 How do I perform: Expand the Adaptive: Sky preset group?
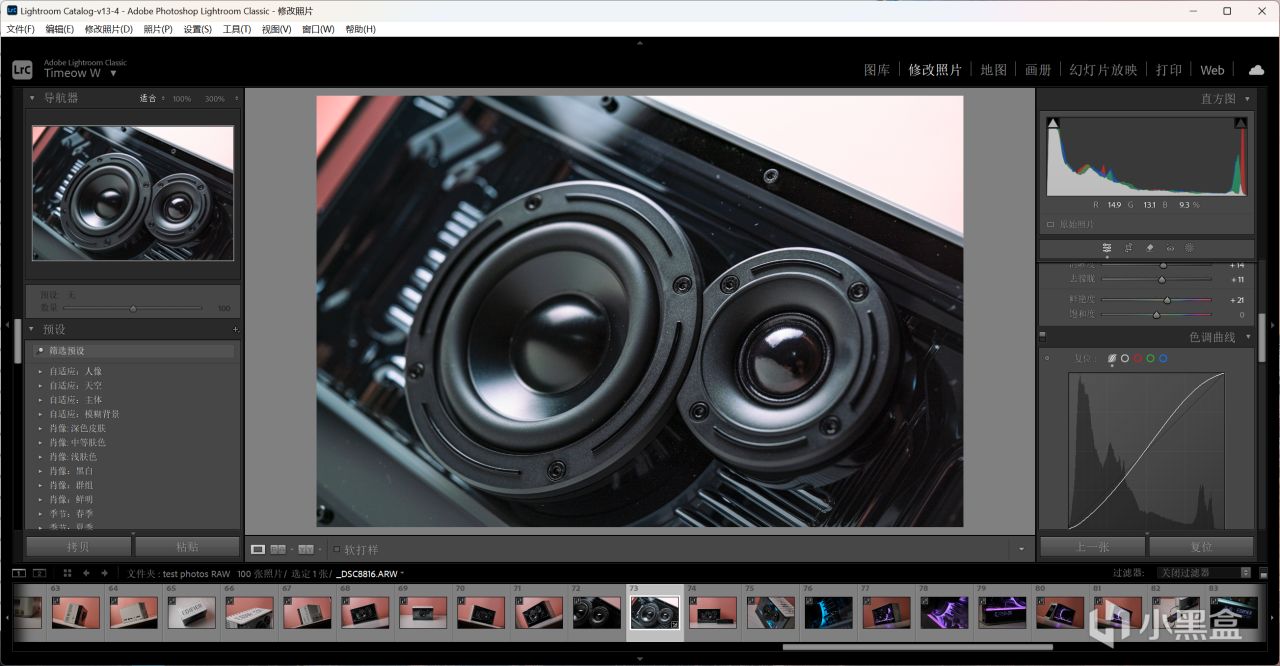coord(40,385)
